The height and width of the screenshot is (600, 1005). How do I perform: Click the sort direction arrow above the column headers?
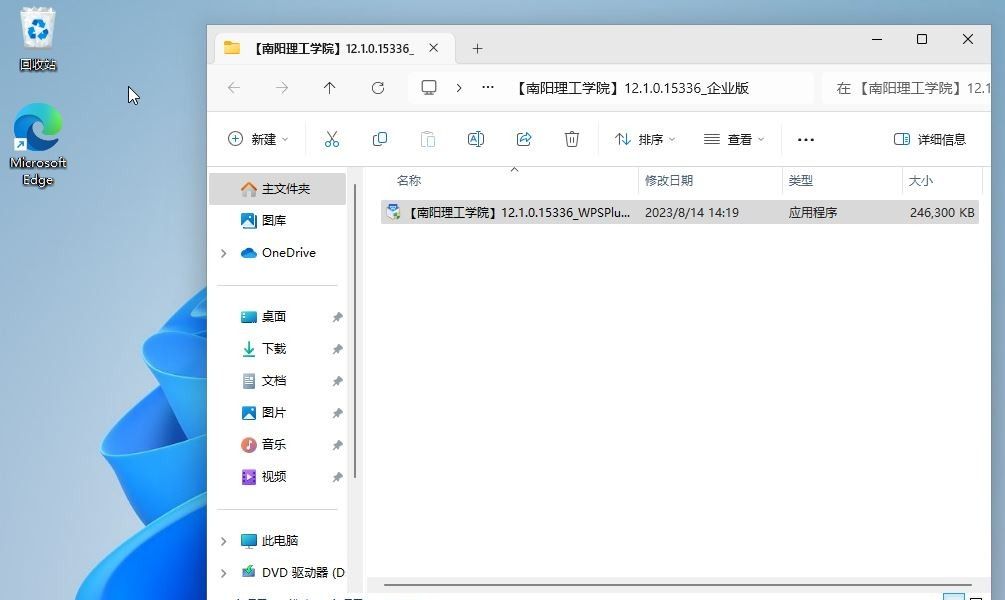tap(514, 170)
